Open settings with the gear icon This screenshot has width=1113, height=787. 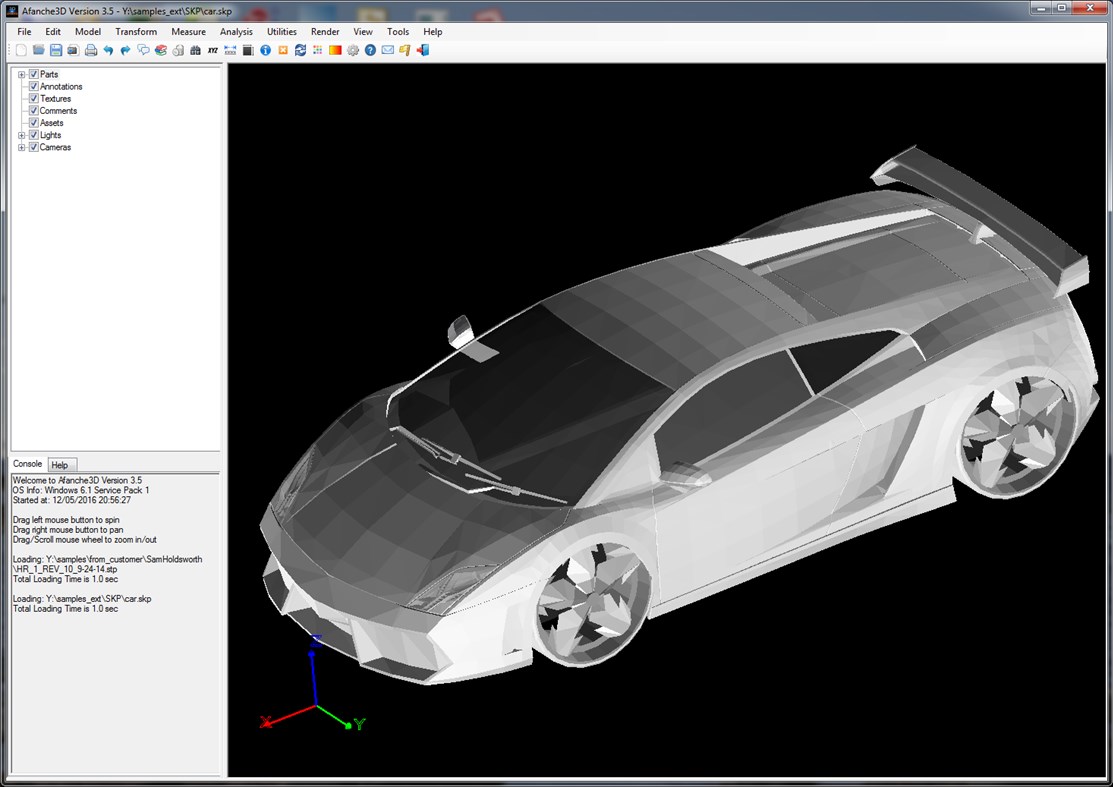click(353, 50)
